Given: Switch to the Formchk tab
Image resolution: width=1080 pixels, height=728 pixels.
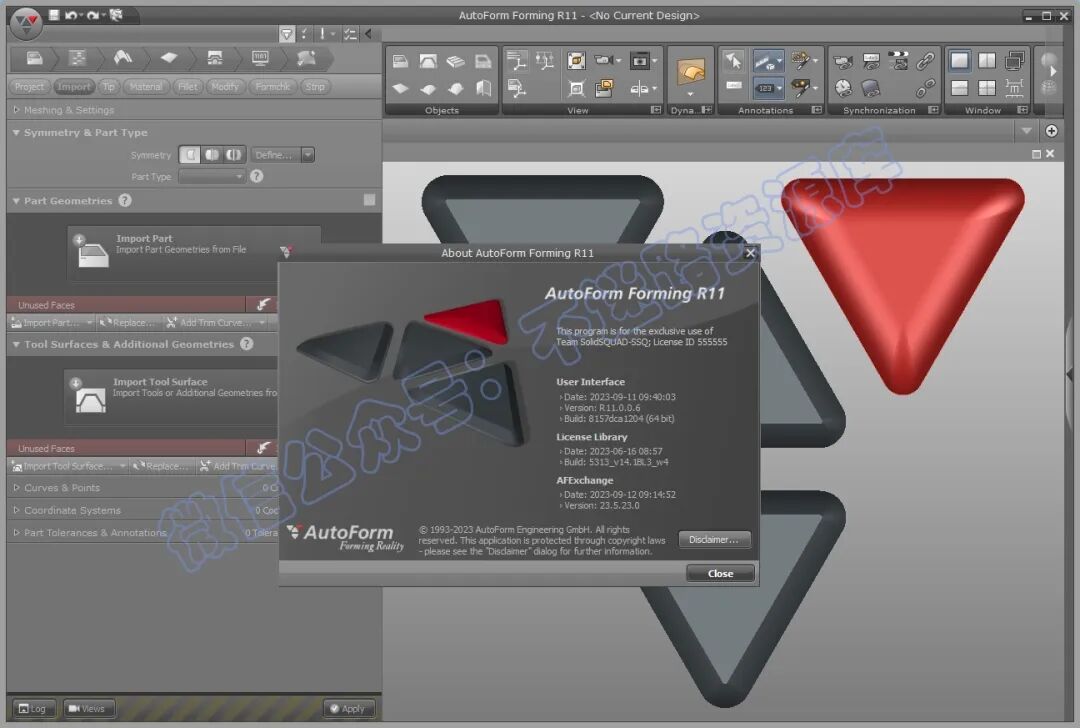Looking at the screenshot, I should point(273,87).
